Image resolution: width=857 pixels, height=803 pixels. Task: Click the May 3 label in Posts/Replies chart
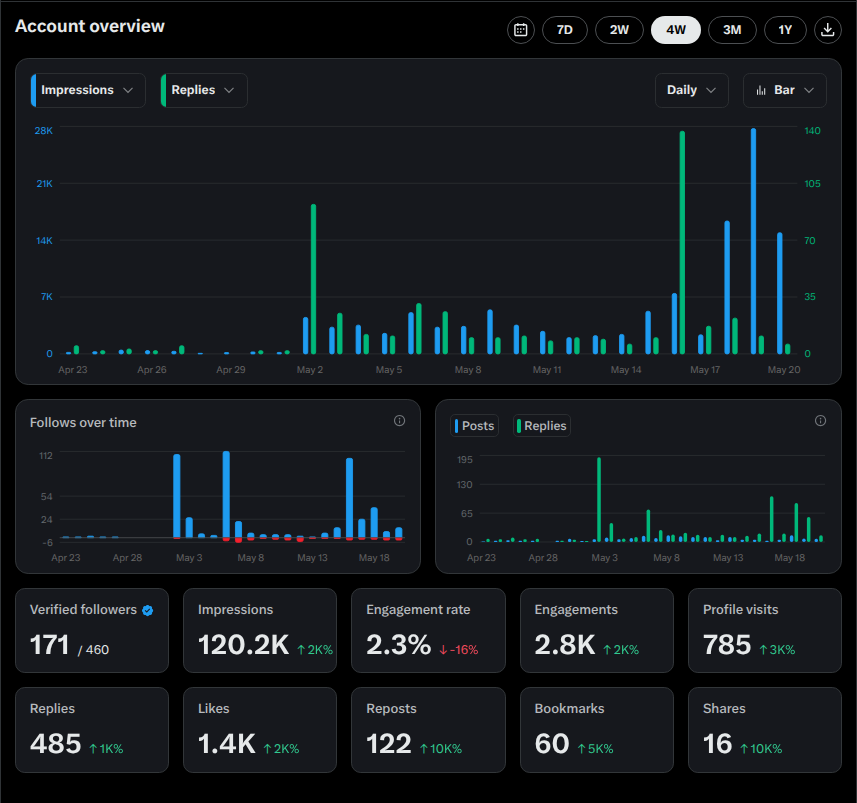pyautogui.click(x=604, y=558)
